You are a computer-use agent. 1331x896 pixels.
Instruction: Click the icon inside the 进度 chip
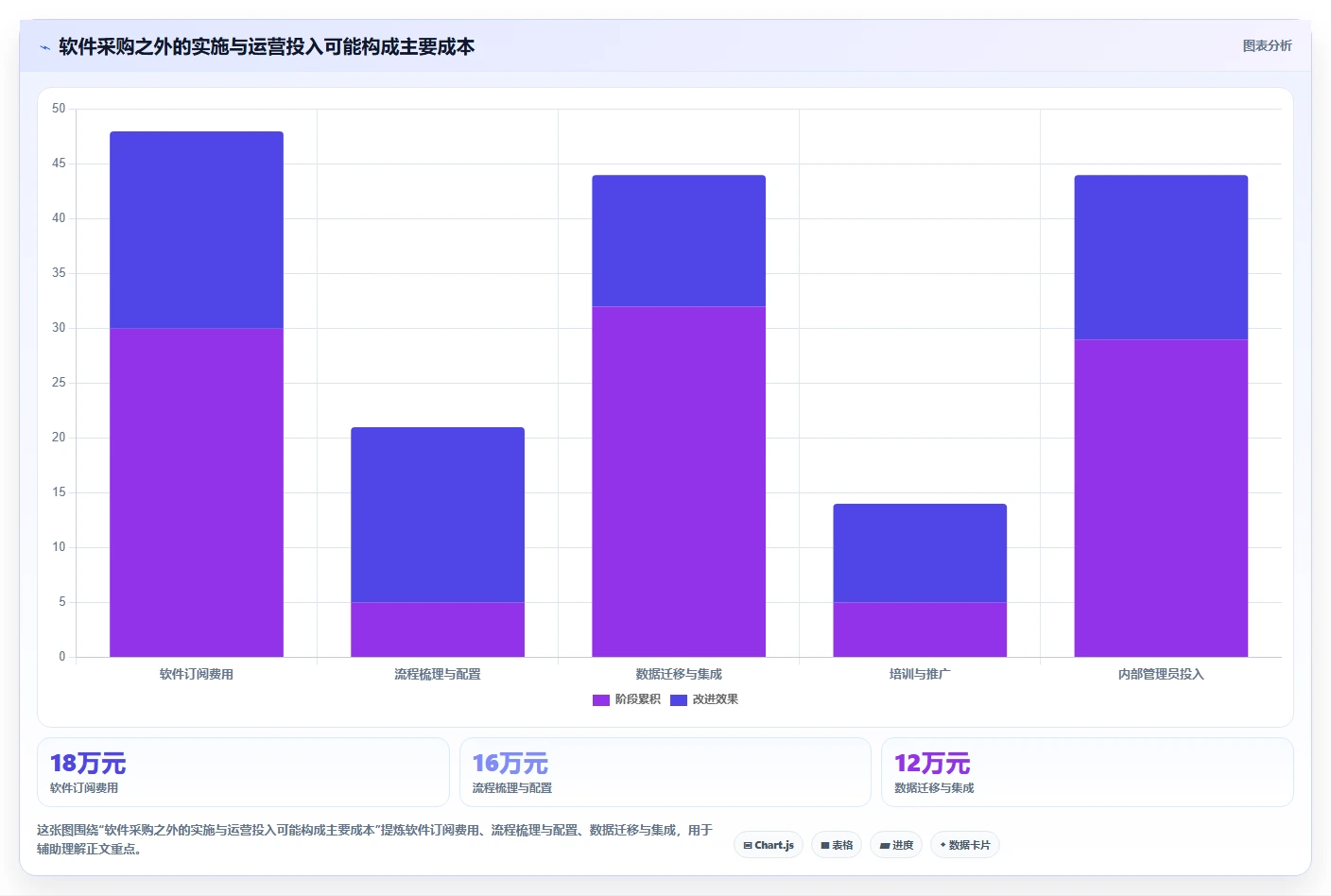(x=885, y=846)
